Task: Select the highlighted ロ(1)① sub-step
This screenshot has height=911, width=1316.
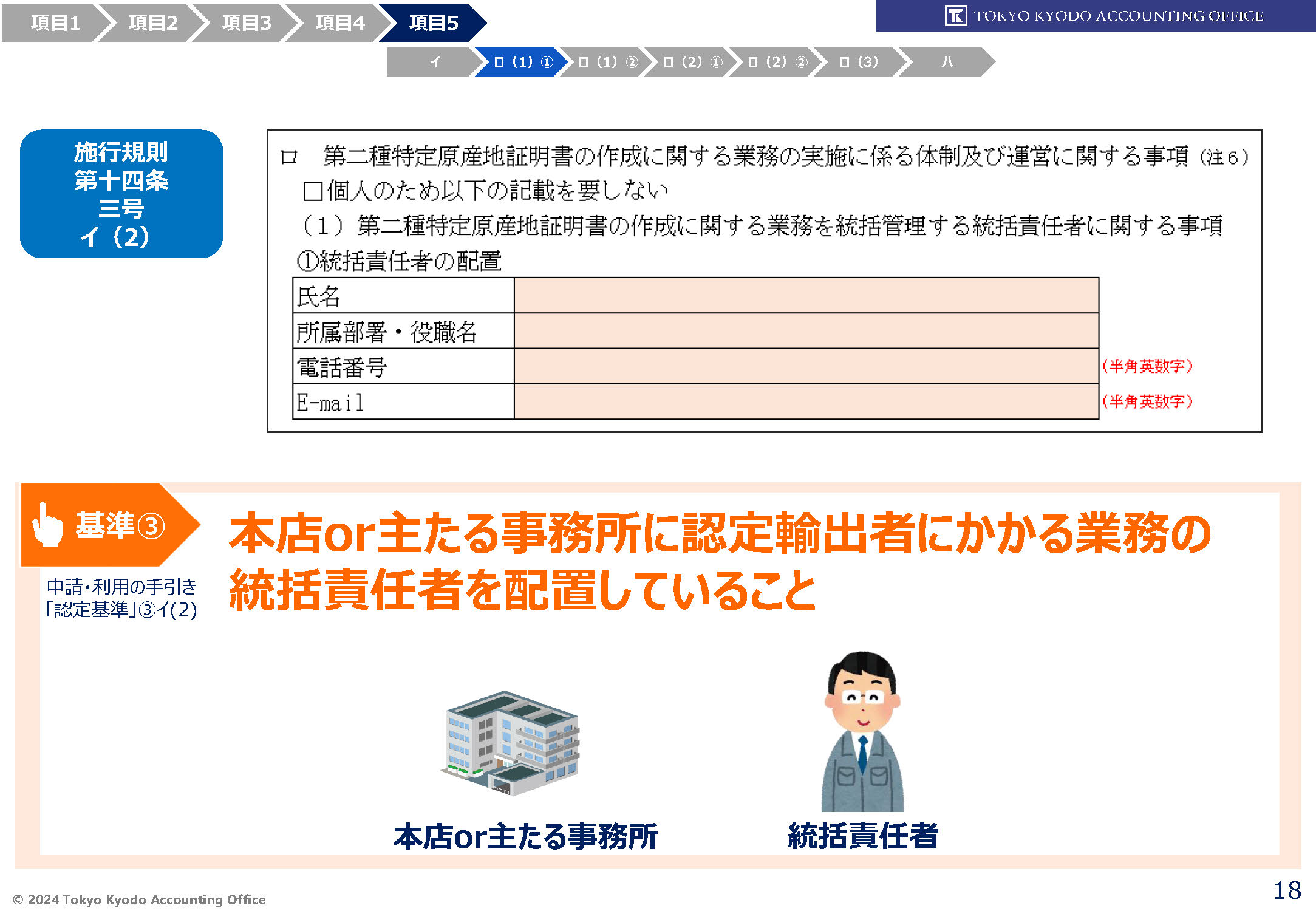Action: [x=523, y=62]
